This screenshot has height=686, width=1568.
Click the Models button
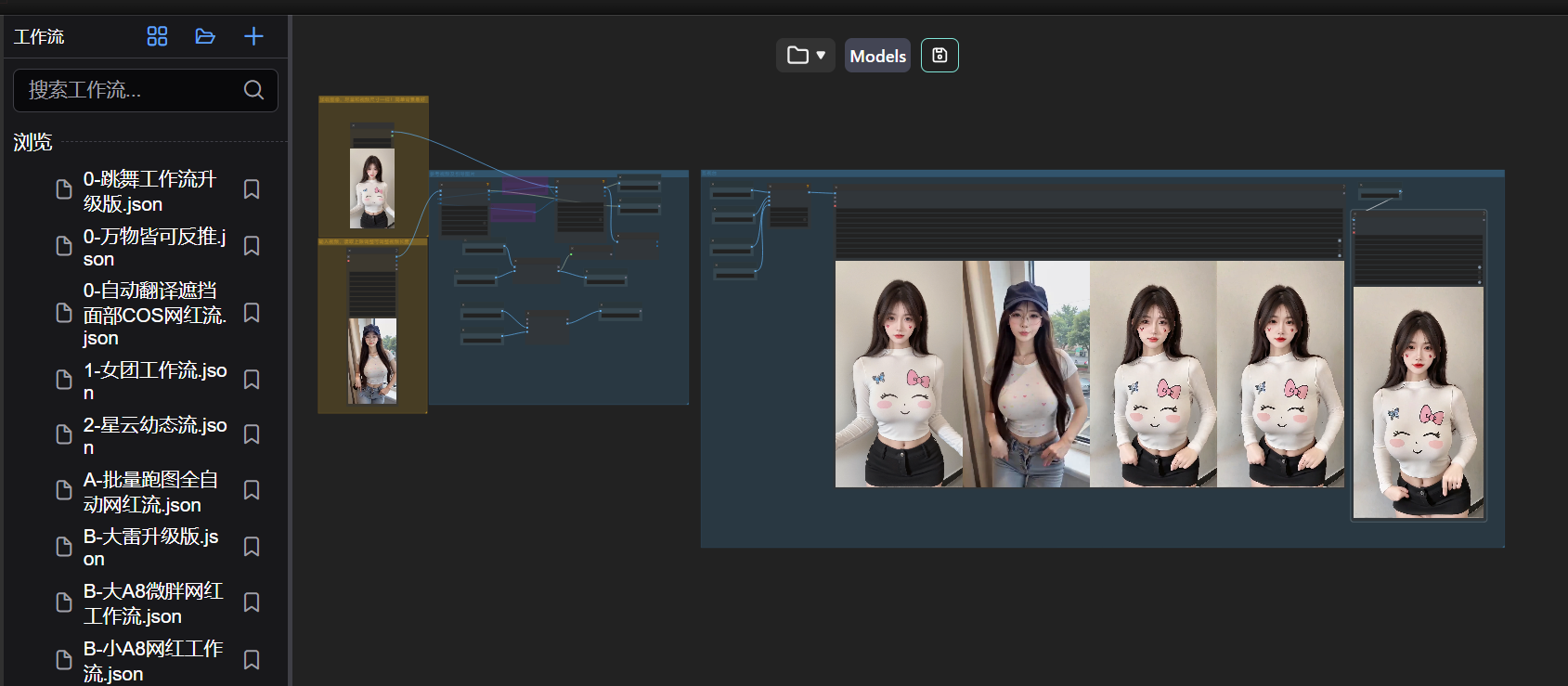point(877,56)
